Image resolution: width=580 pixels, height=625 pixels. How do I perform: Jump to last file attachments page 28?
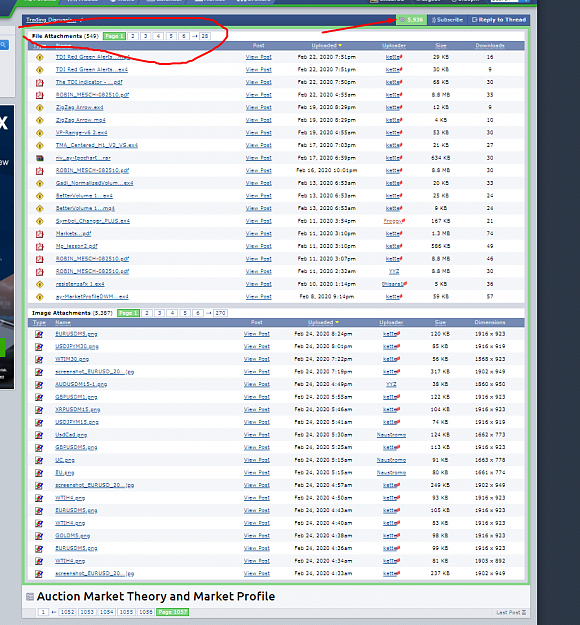[x=204, y=36]
